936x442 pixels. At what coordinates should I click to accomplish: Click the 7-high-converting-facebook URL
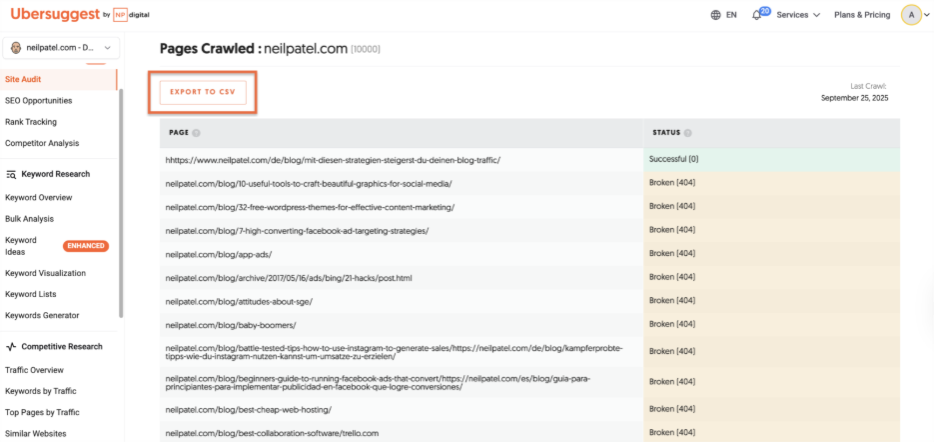click(297, 231)
